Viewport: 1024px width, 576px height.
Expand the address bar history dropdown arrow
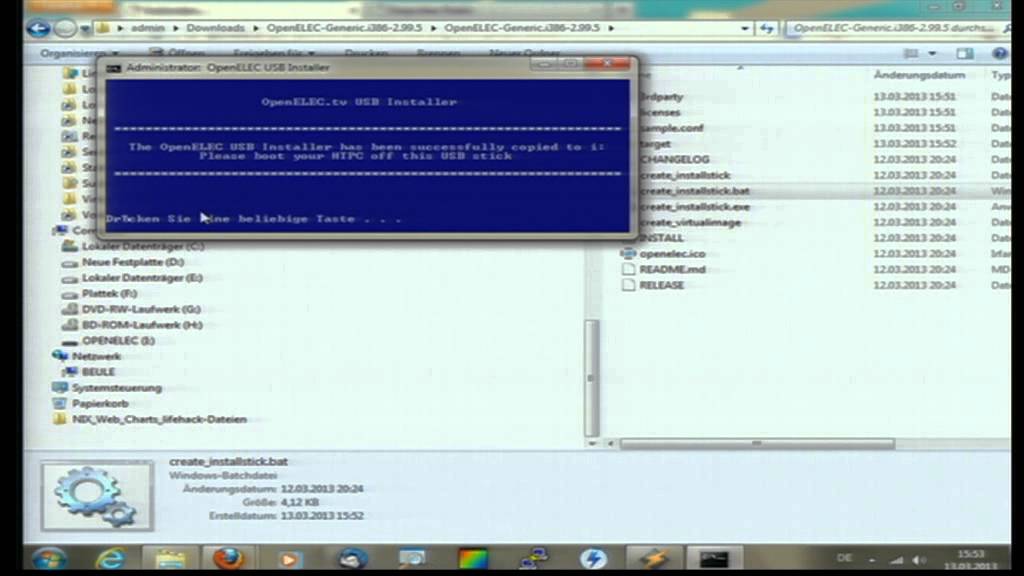click(x=745, y=28)
